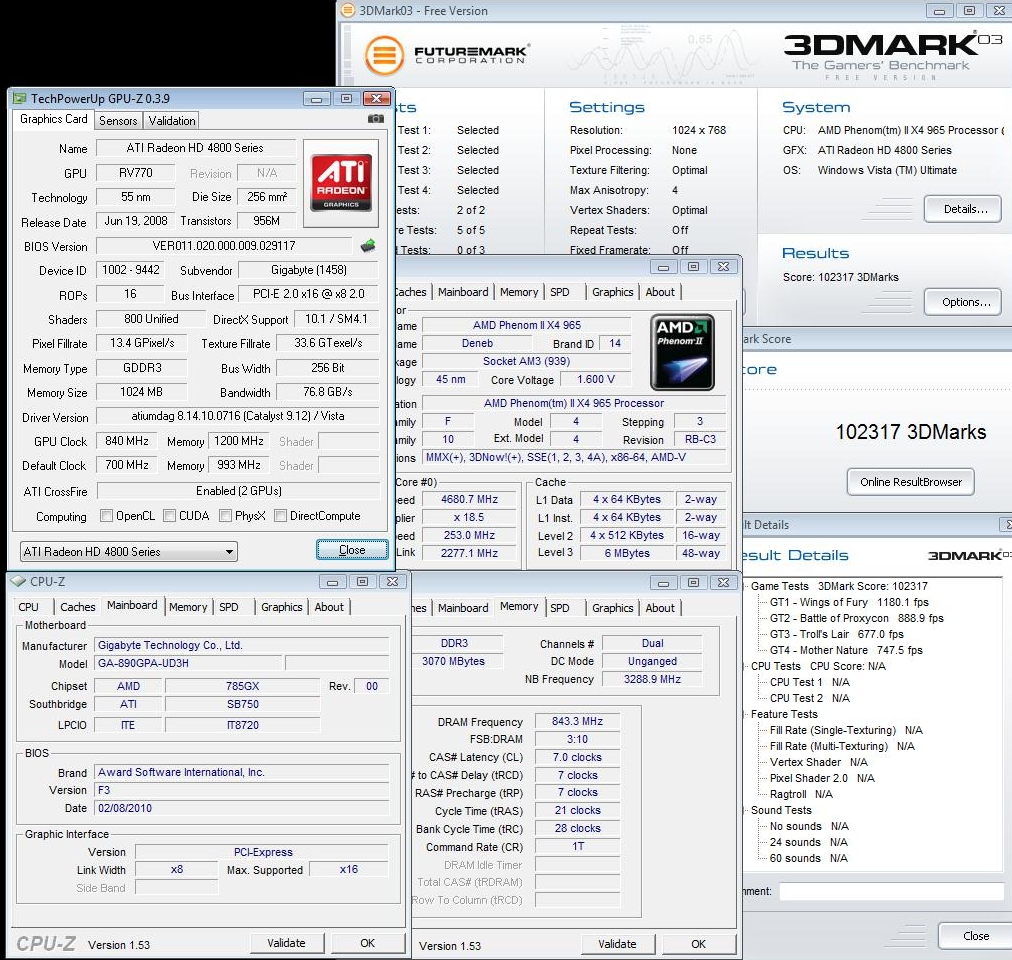This screenshot has height=960, width=1012.
Task: Click the Comment text field
Action: 890,891
